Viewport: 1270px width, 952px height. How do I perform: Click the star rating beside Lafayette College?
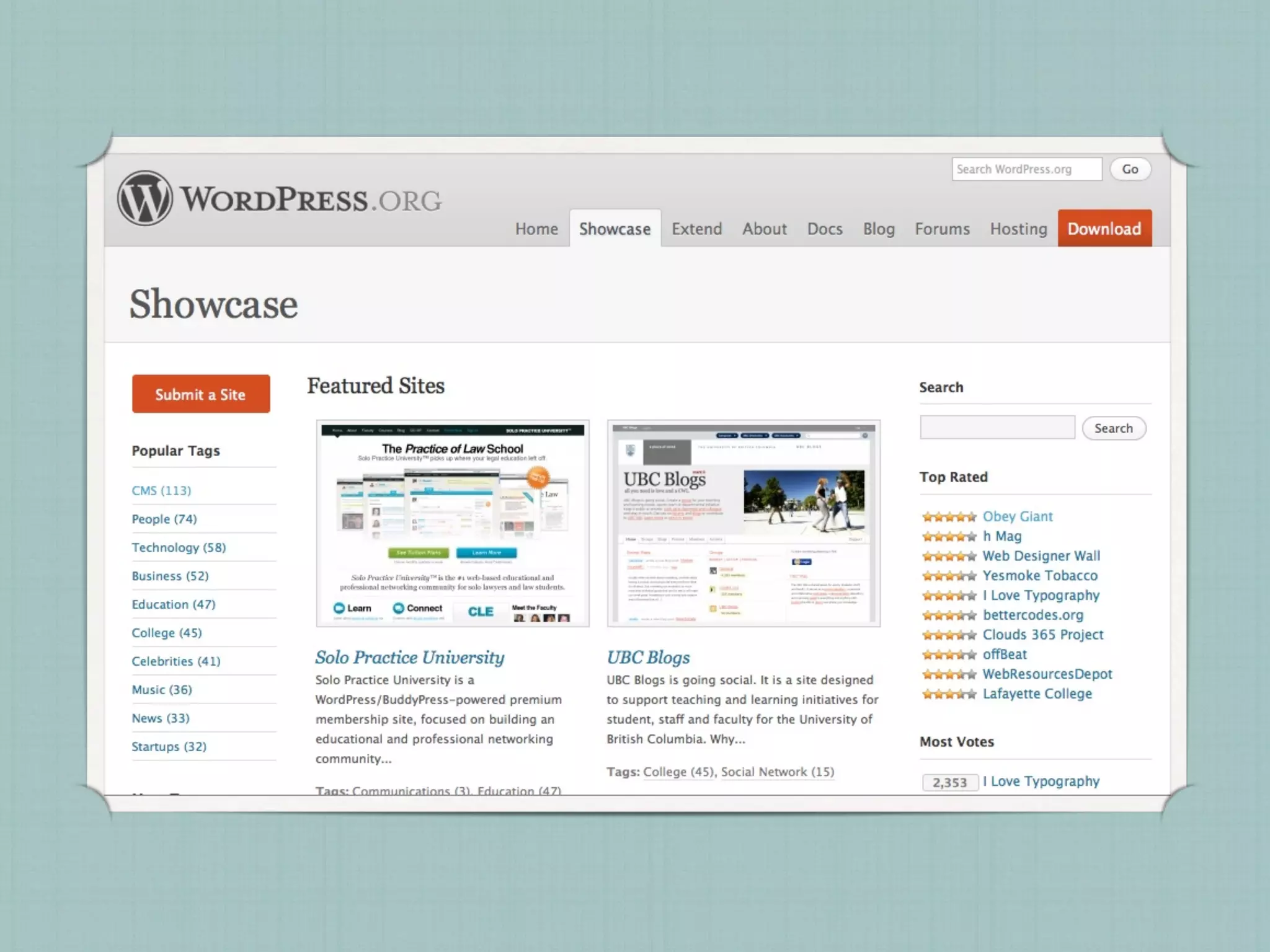click(949, 694)
